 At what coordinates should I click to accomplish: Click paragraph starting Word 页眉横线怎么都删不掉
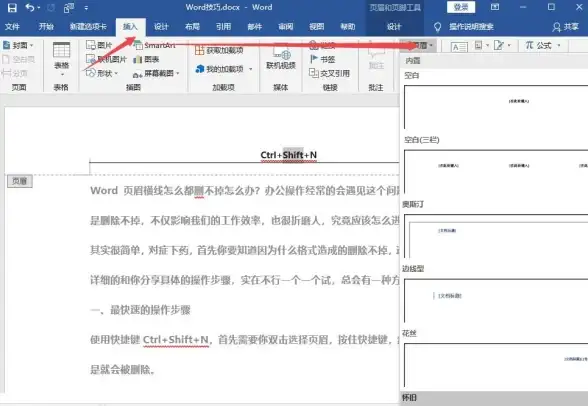tap(244, 191)
